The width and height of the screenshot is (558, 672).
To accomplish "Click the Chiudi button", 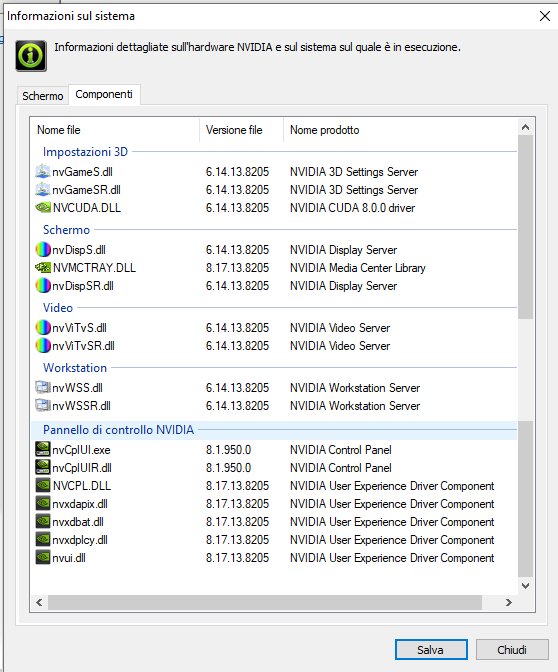I will (512, 650).
